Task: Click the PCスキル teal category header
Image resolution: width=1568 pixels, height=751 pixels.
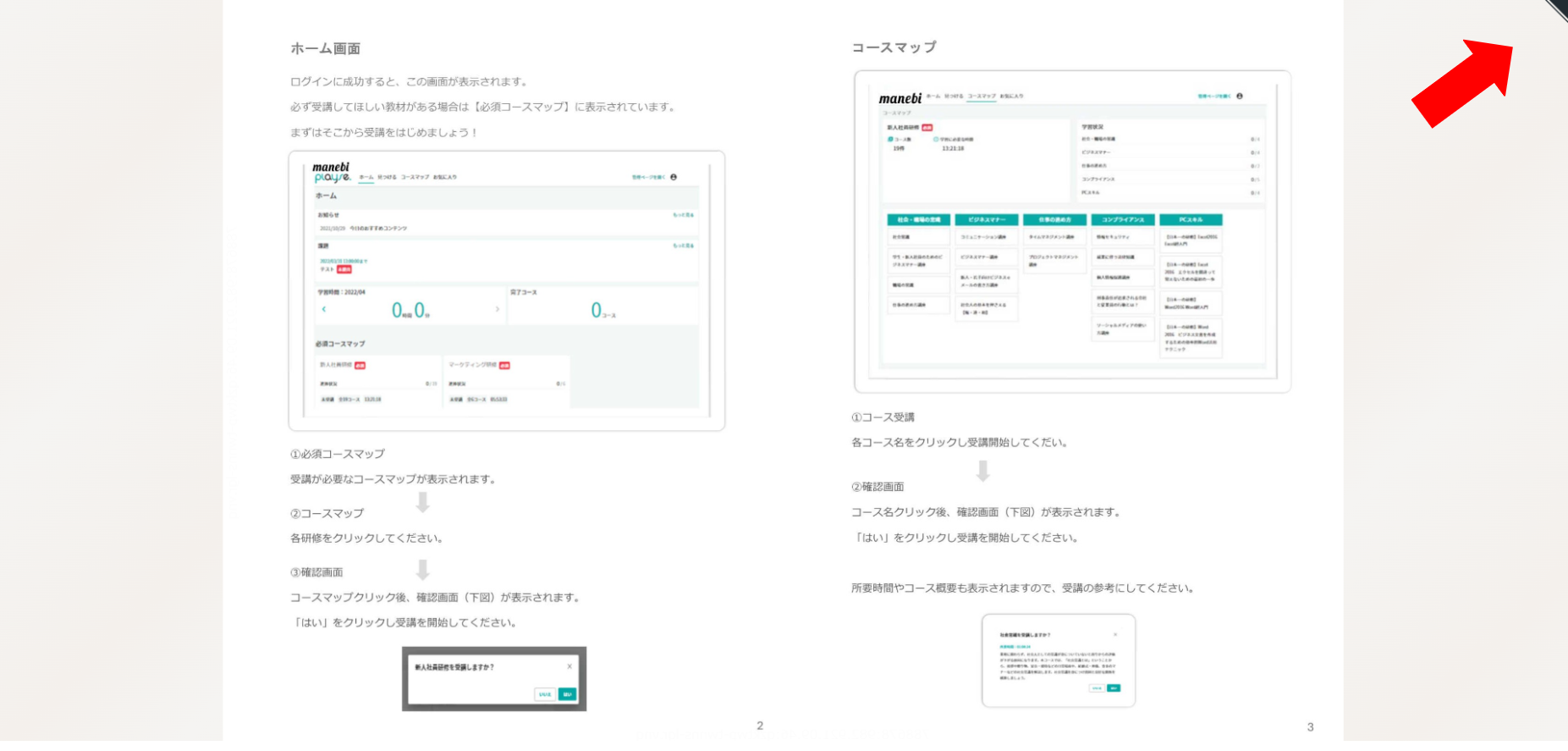Action: click(x=1190, y=220)
